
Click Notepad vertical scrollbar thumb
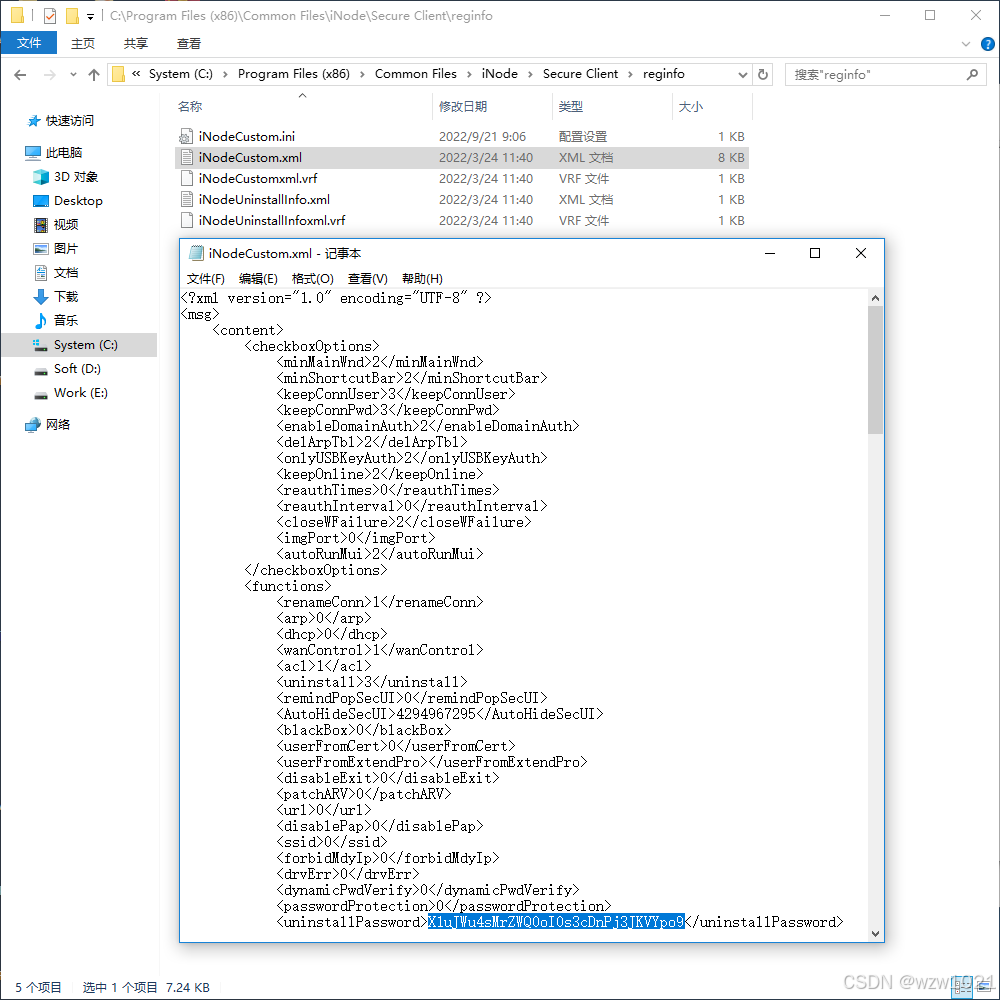click(875, 370)
